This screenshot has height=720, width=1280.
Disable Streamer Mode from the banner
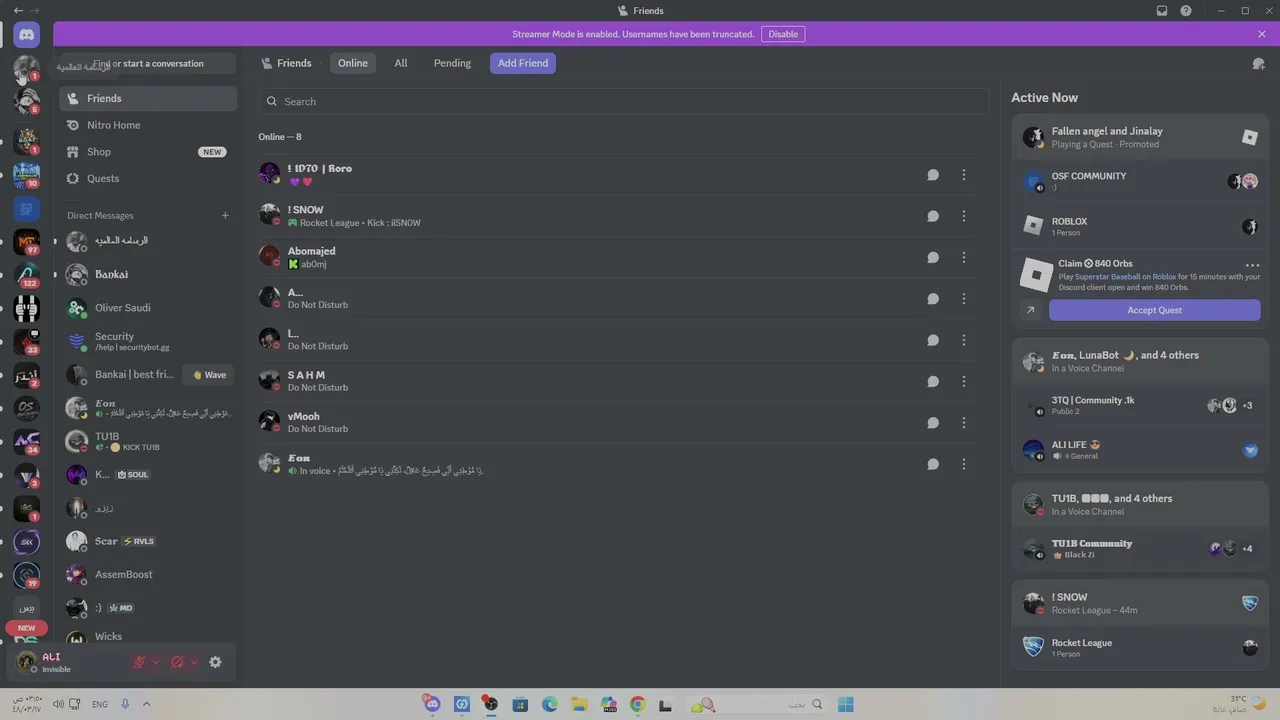[783, 34]
